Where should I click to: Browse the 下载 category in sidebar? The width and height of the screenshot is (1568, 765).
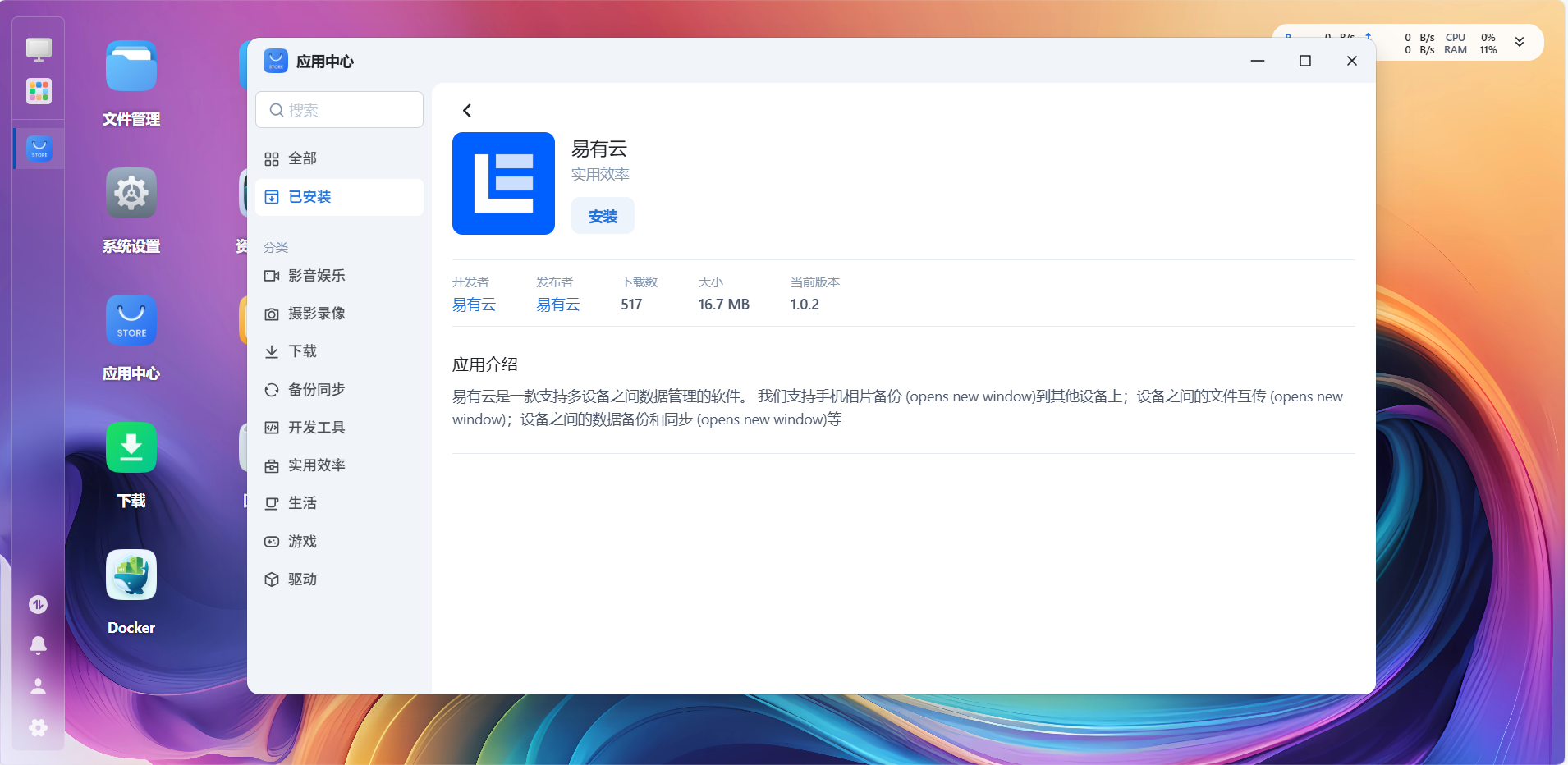[x=339, y=351]
